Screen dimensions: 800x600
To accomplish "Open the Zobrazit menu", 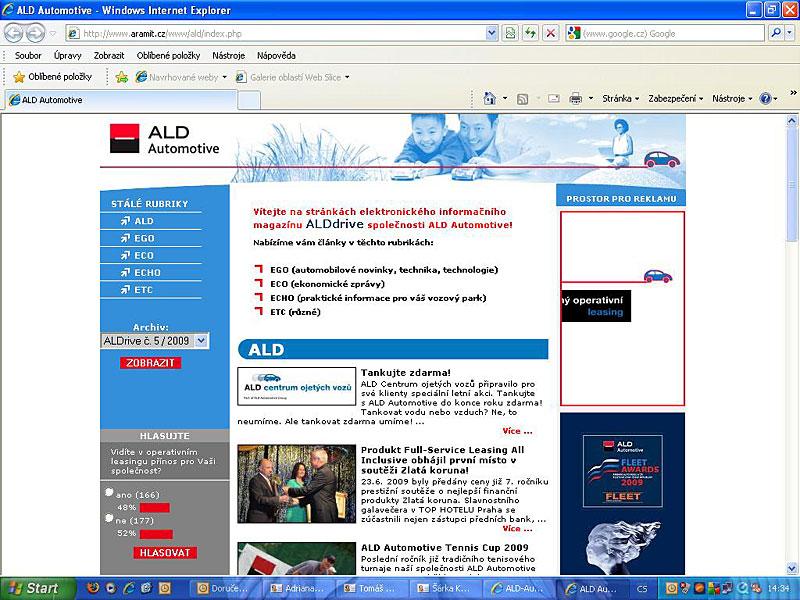I will pos(109,56).
